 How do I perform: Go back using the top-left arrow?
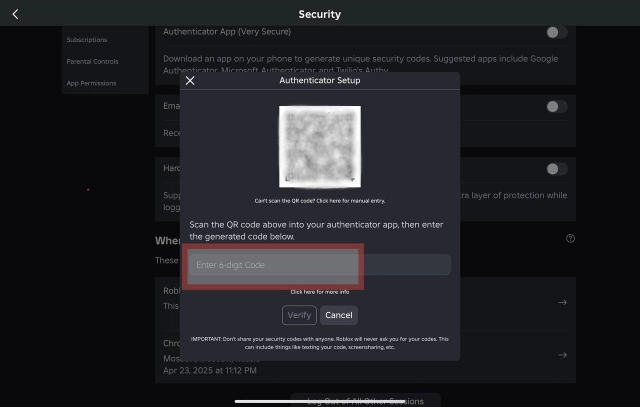pos(15,14)
